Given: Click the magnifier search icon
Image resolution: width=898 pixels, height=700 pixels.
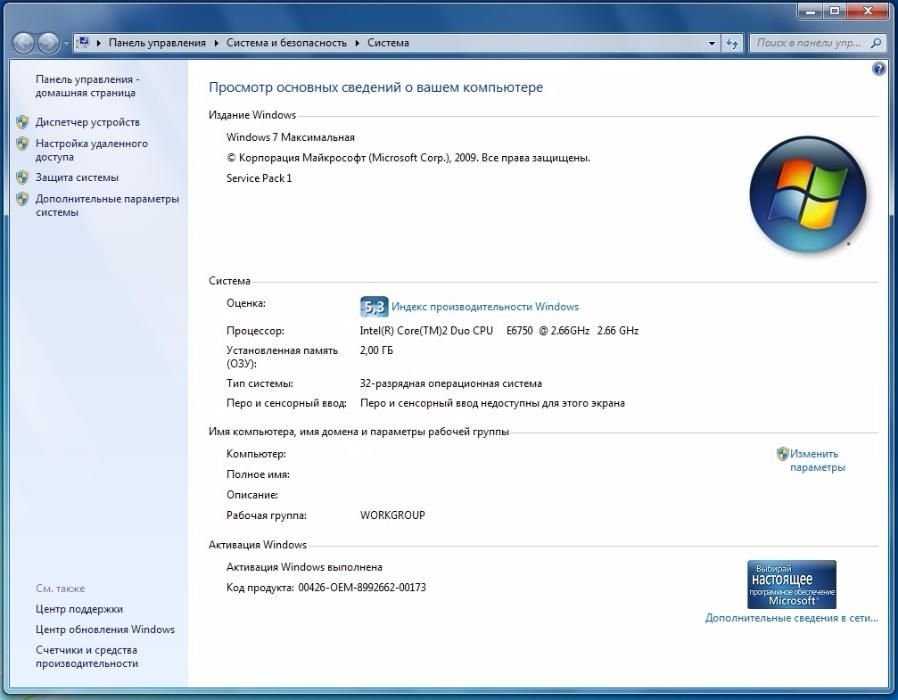Looking at the screenshot, I should point(876,43).
